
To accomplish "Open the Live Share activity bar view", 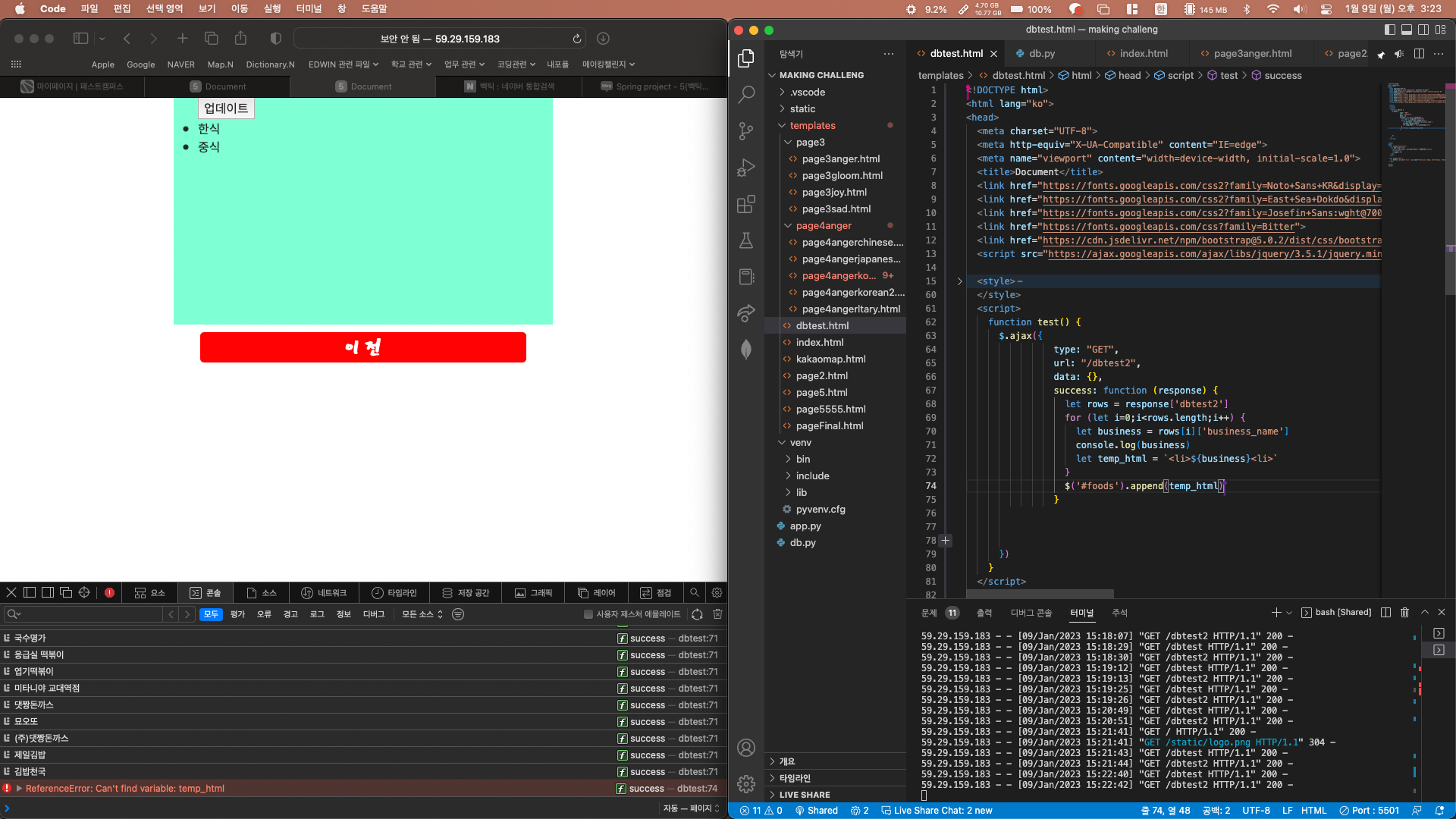I will (x=746, y=313).
